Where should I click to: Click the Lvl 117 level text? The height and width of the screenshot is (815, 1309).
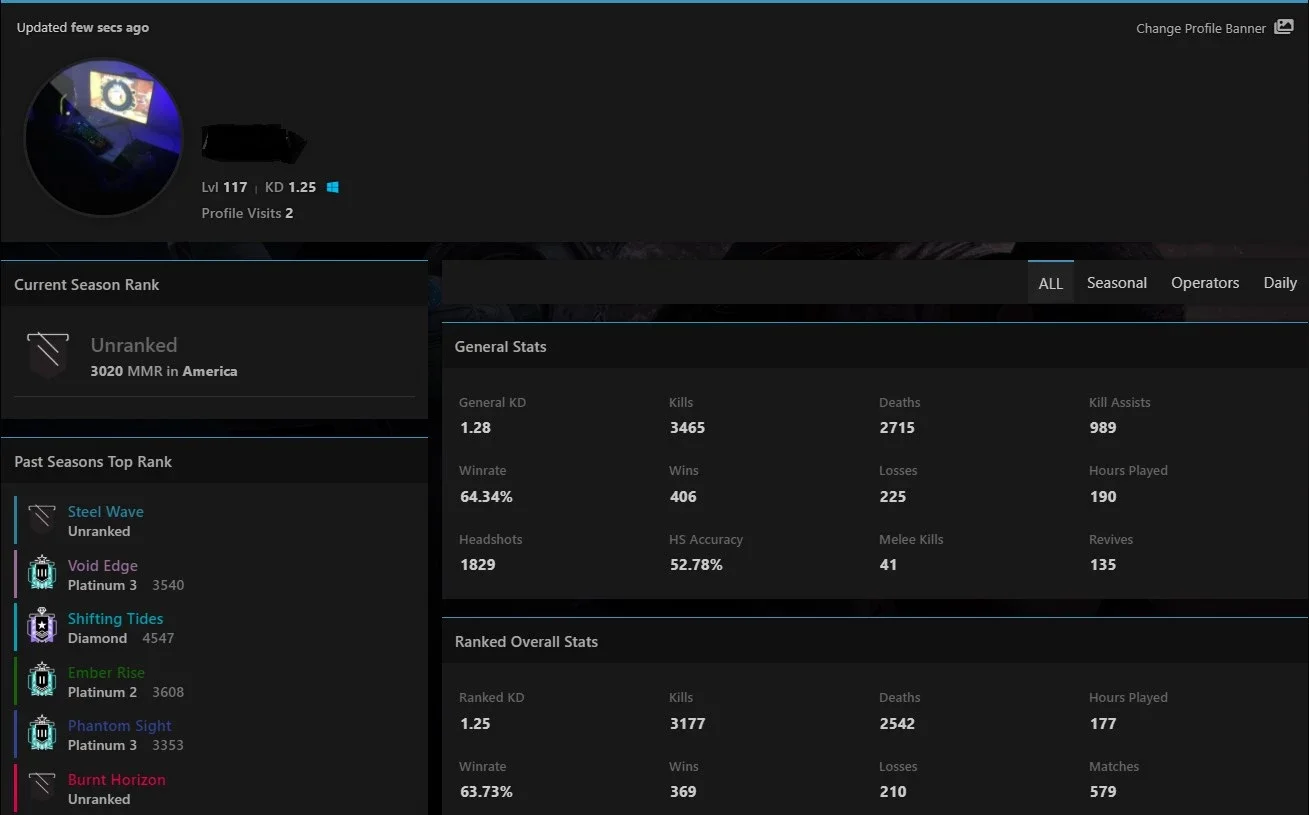point(224,187)
